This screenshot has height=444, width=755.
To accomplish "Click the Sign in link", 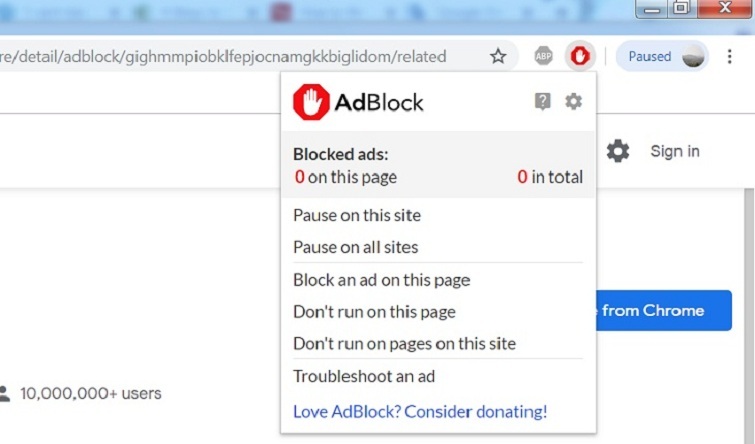I will (x=675, y=151).
